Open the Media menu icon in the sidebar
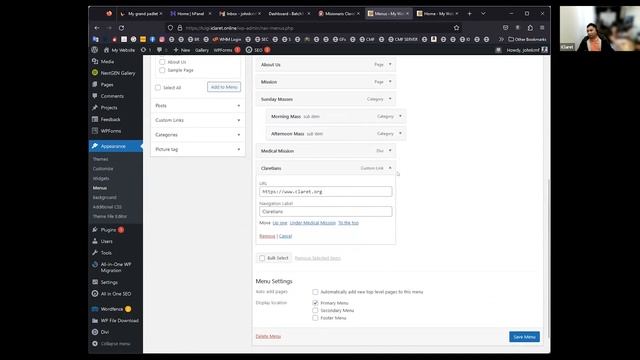The height and width of the screenshot is (360, 640). tap(95, 61)
